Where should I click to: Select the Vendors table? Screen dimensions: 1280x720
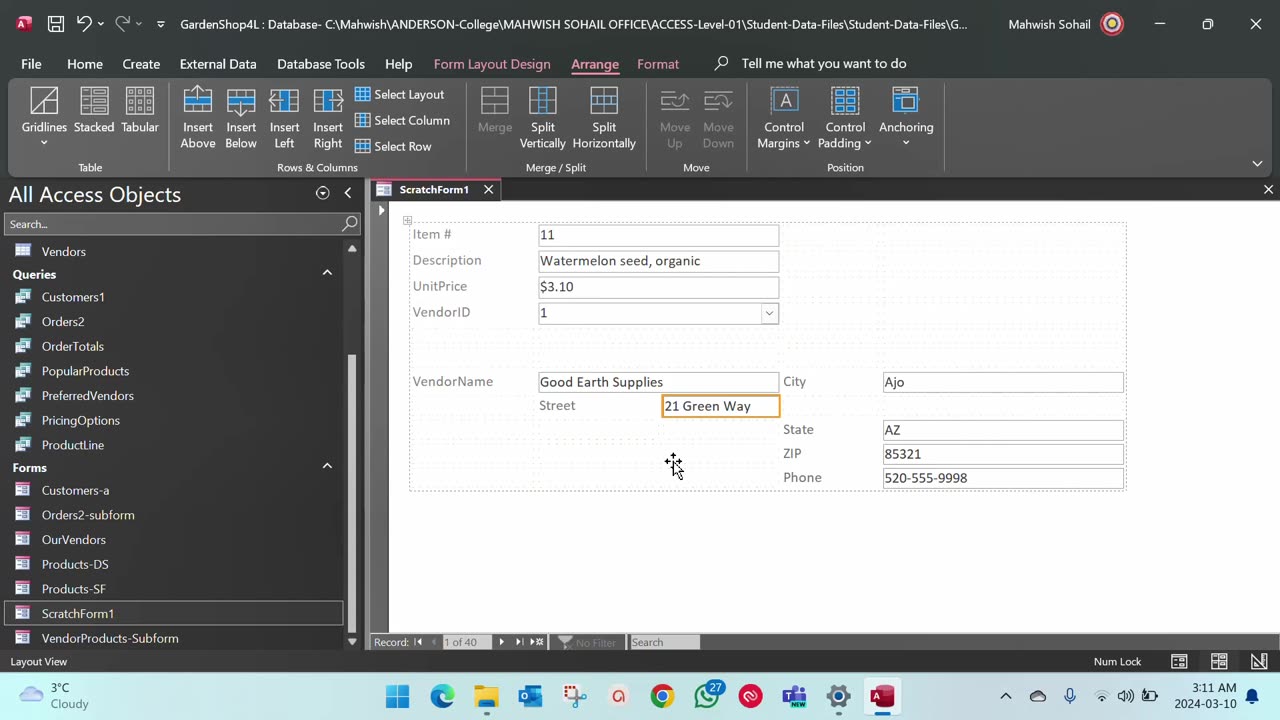pyautogui.click(x=64, y=251)
